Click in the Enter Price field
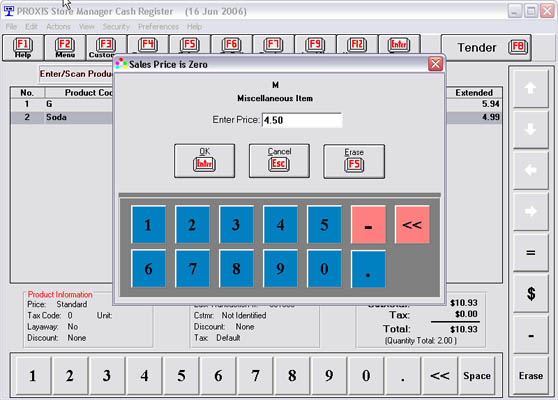Viewport: 558px width, 400px height. (x=302, y=120)
